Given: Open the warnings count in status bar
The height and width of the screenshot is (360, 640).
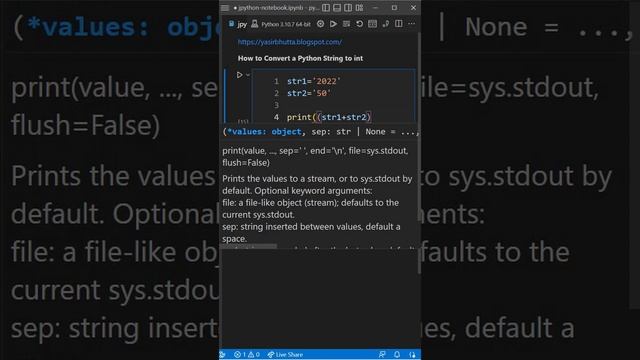Looking at the screenshot, I should 254,355.
